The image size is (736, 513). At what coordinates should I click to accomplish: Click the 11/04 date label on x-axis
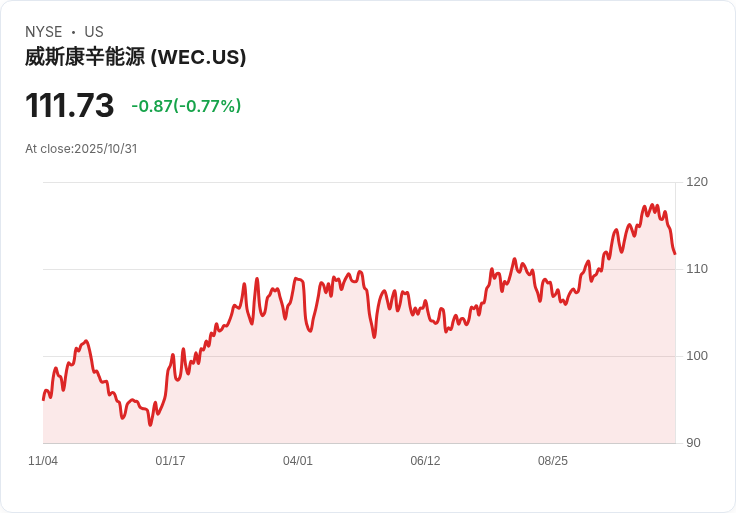43,461
